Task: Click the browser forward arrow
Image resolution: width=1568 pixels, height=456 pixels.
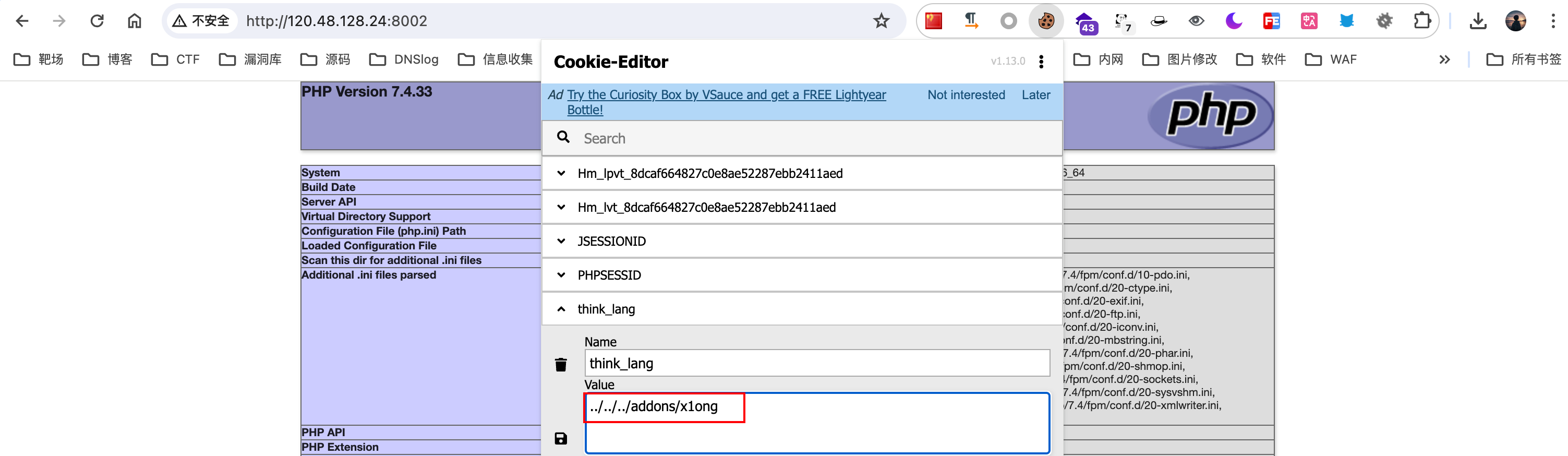Action: (59, 21)
